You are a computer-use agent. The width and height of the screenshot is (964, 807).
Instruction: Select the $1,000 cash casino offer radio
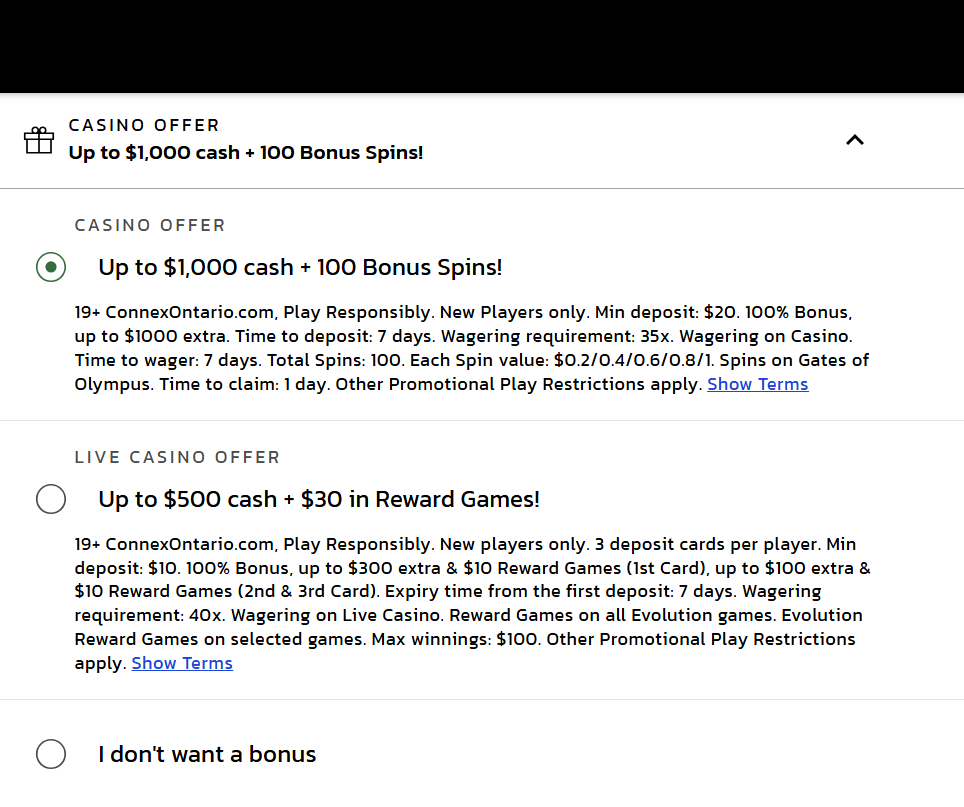point(51,267)
